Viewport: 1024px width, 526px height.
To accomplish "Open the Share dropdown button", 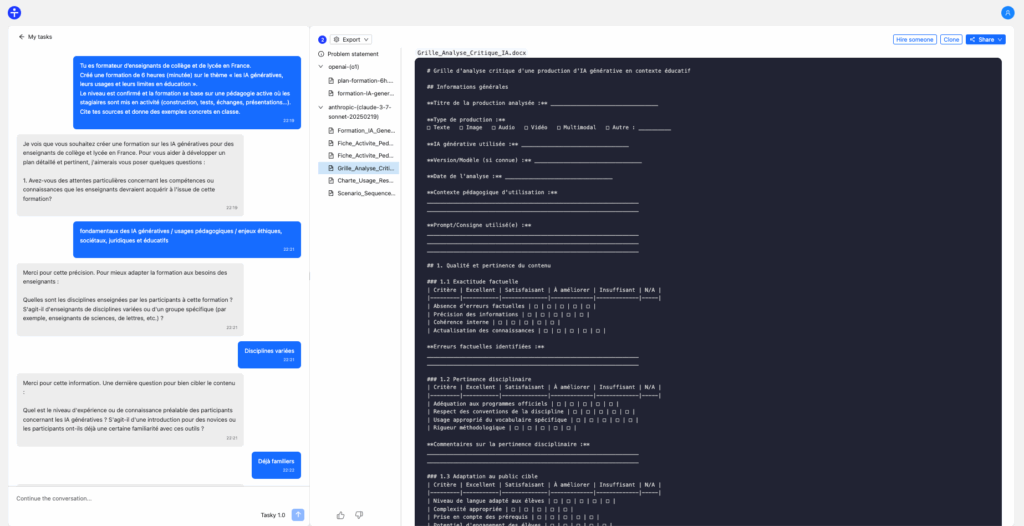I will (985, 39).
